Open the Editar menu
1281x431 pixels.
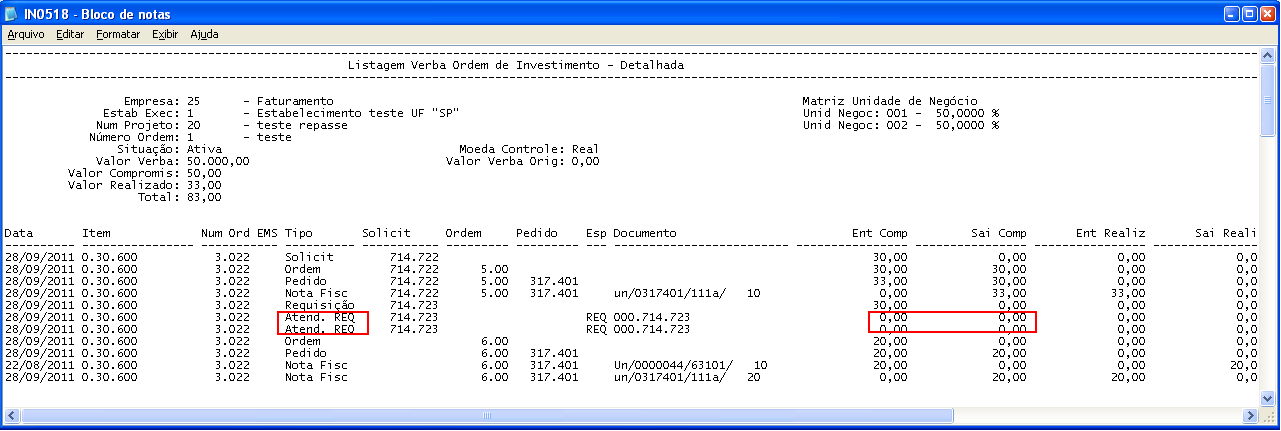pyautogui.click(x=71, y=34)
